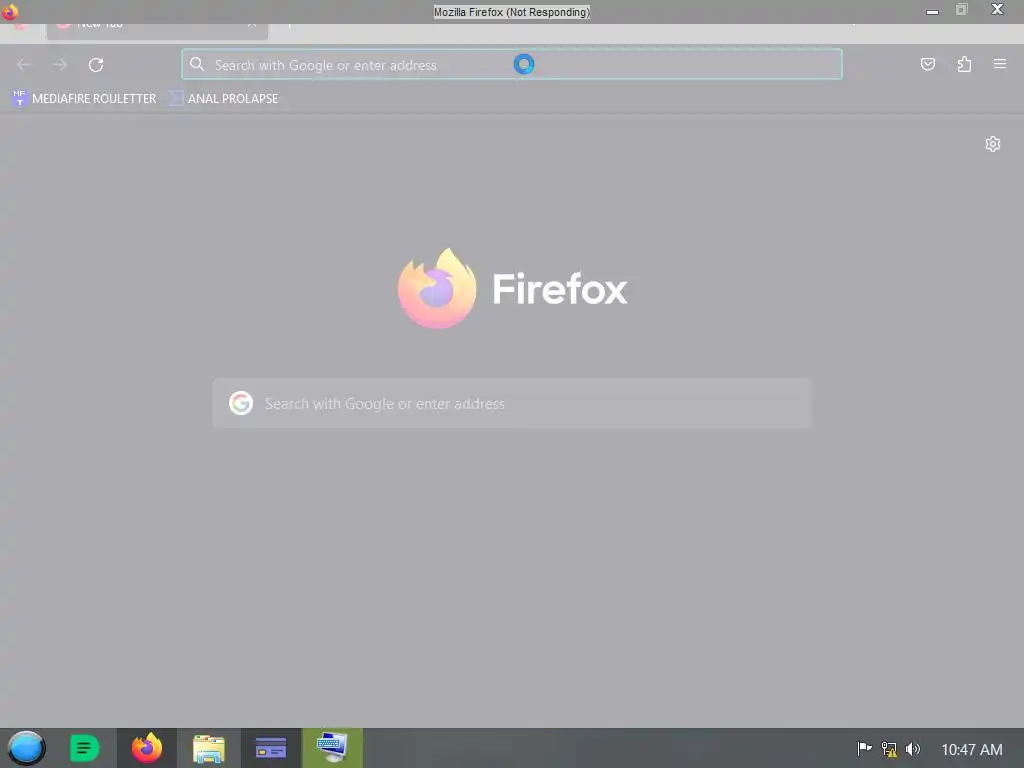Open the green notes app on taskbar
1024x768 pixels.
84,748
